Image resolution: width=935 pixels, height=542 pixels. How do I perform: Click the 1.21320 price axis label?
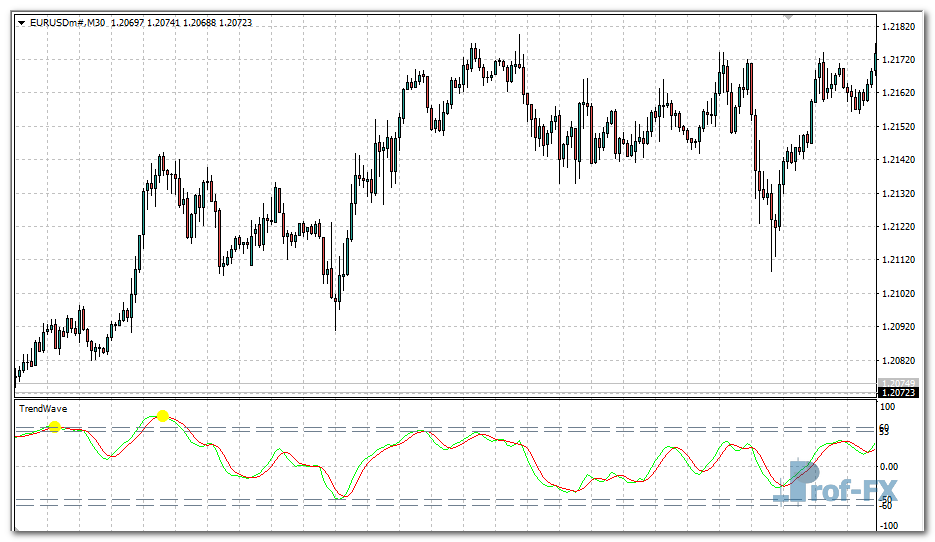[899, 193]
